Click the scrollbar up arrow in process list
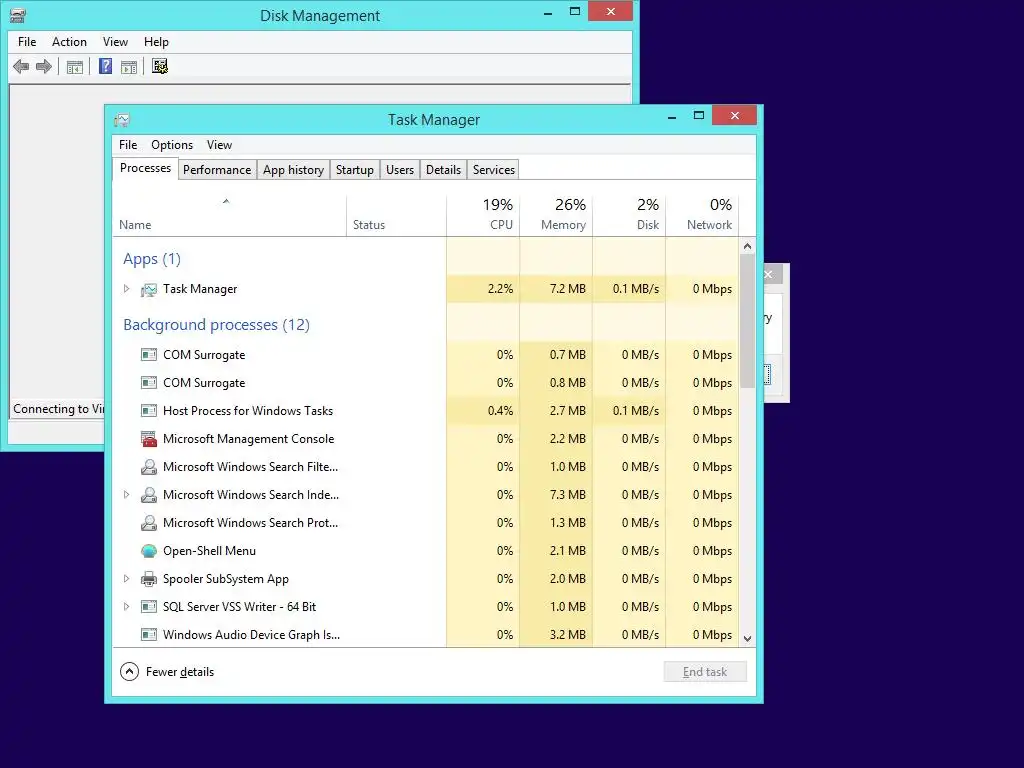1024x768 pixels. tap(748, 246)
